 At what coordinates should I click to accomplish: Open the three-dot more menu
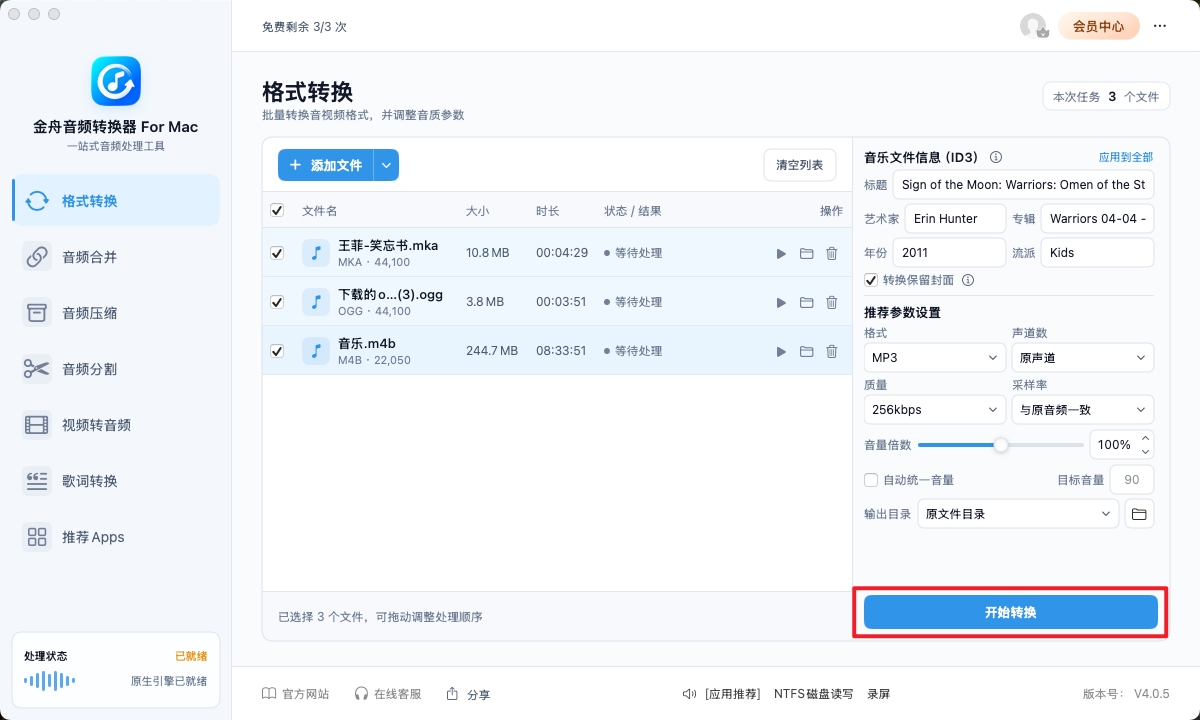pos(1160,27)
